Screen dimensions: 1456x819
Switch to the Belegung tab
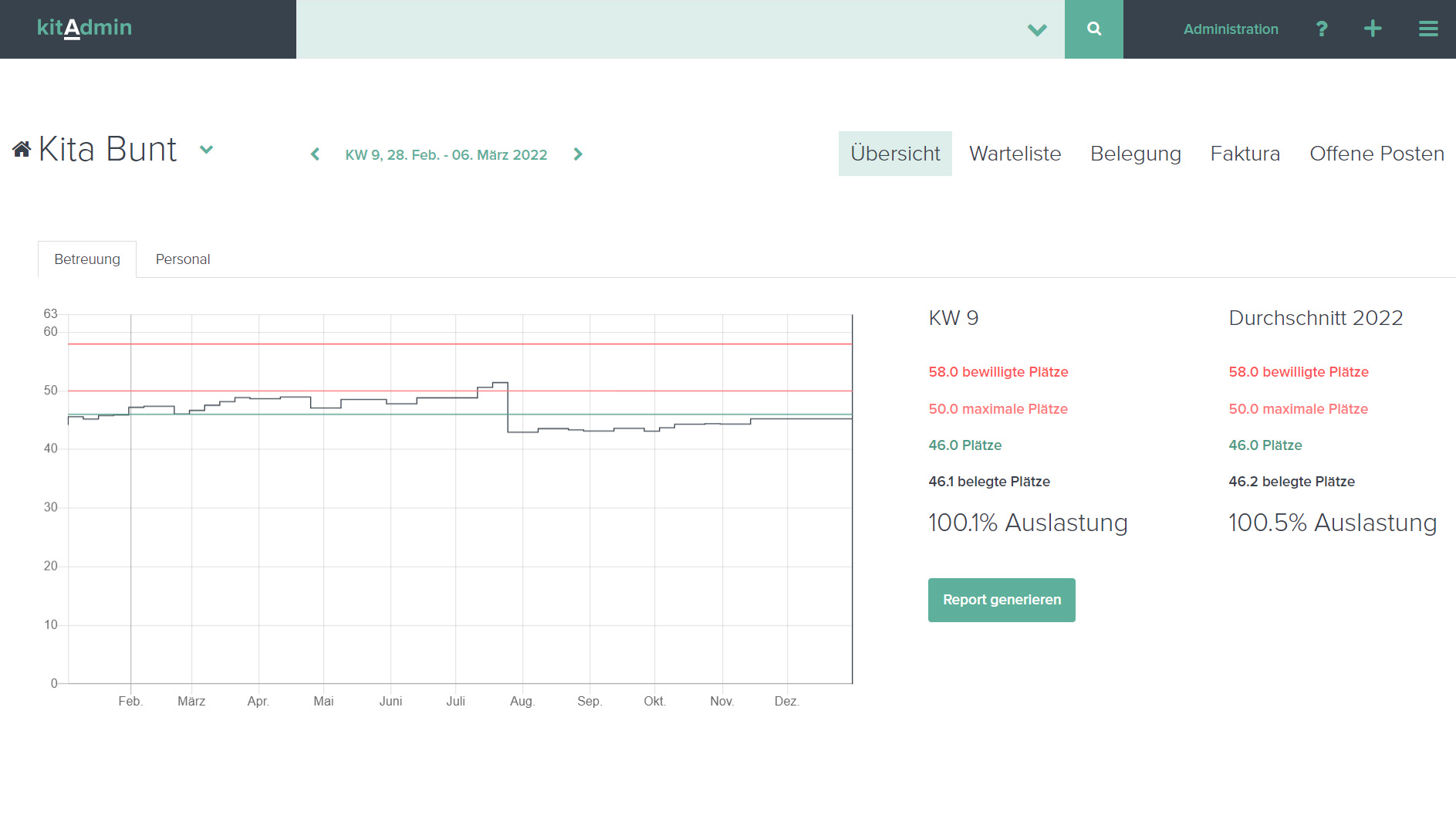[1135, 154]
